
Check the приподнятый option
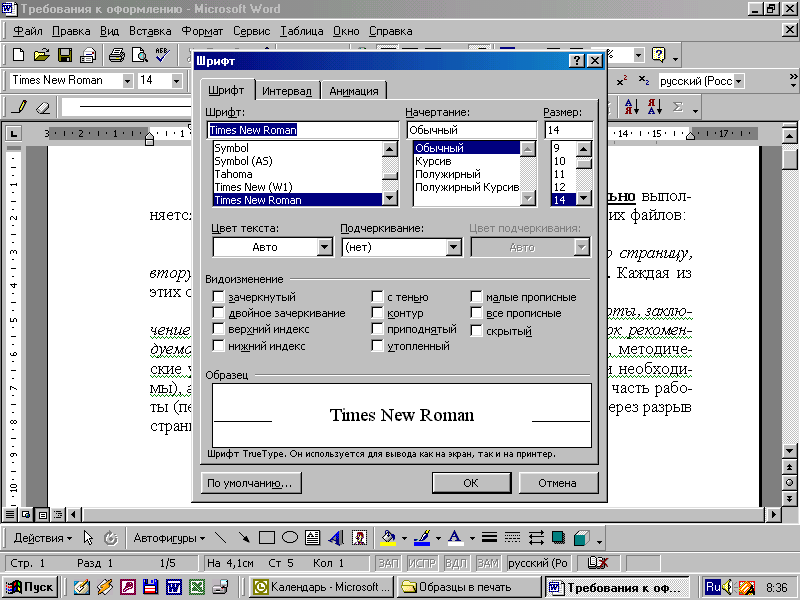[x=377, y=329]
